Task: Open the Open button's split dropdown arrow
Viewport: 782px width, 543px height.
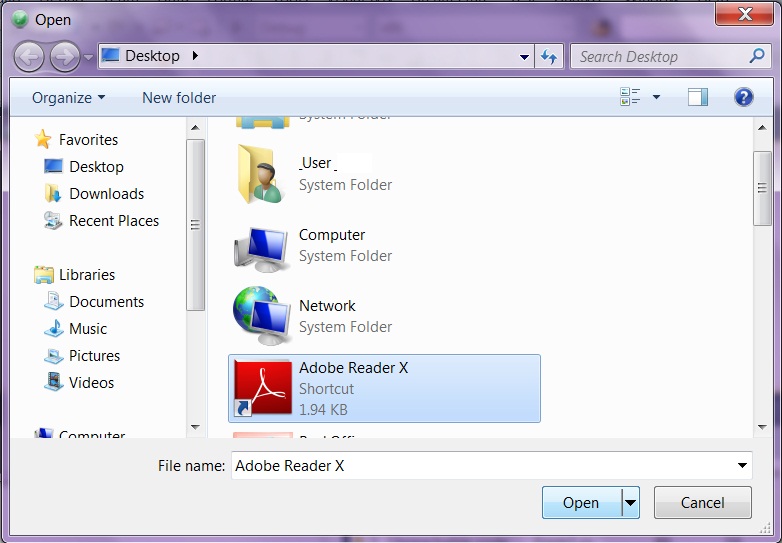Action: 630,503
